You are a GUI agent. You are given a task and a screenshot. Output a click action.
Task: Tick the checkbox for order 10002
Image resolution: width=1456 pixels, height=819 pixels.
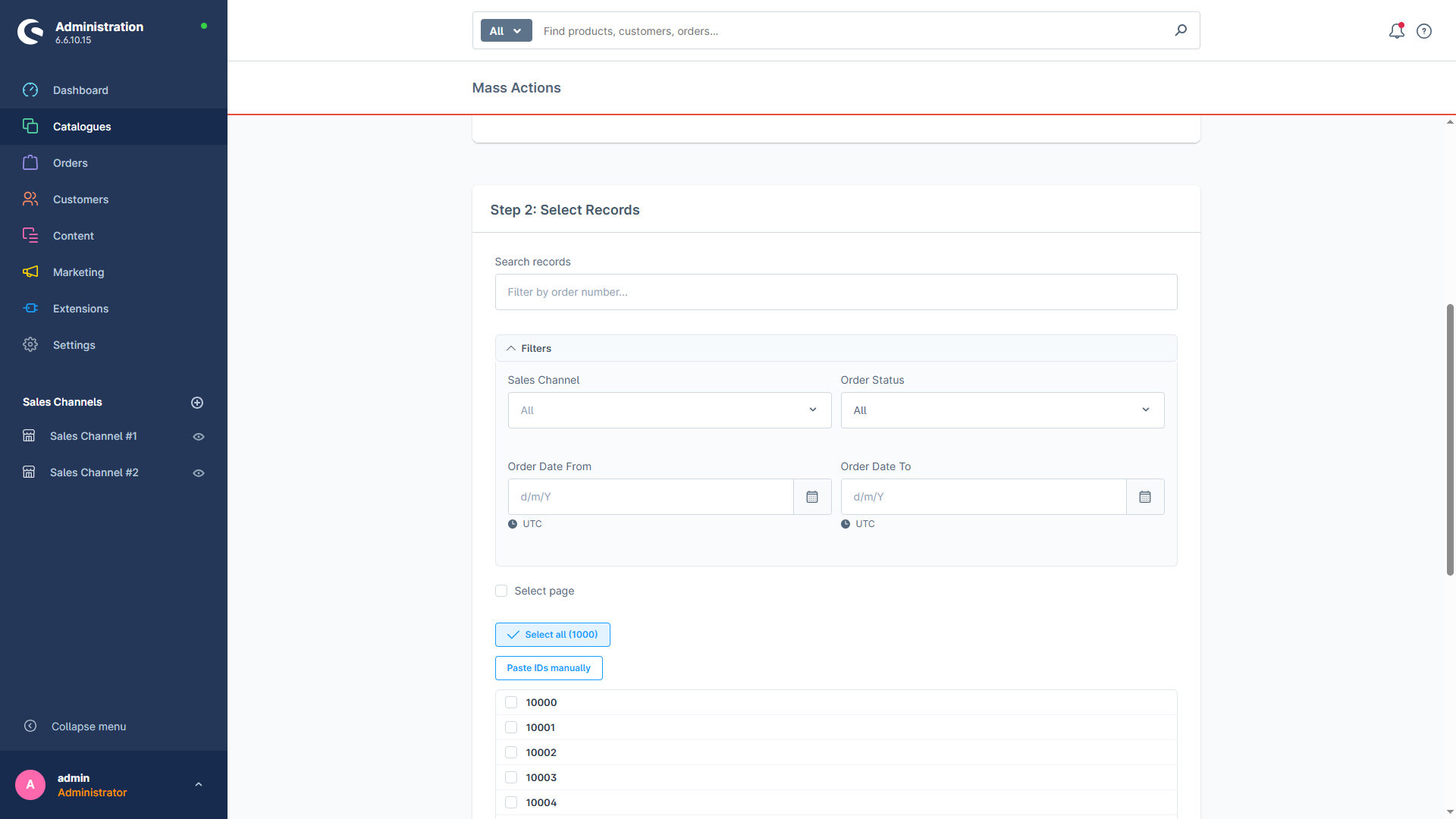511,752
